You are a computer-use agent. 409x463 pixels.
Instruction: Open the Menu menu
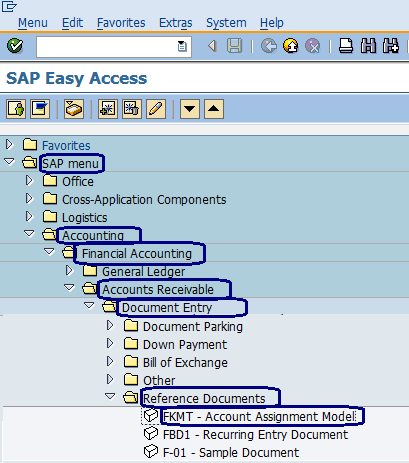[x=33, y=23]
